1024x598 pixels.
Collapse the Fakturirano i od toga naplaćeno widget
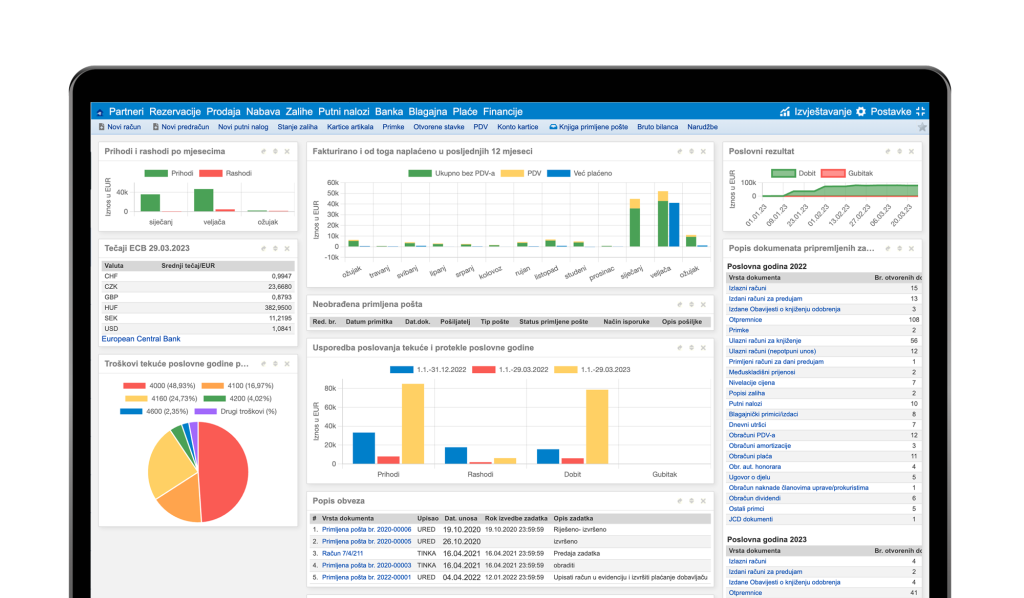tap(692, 151)
